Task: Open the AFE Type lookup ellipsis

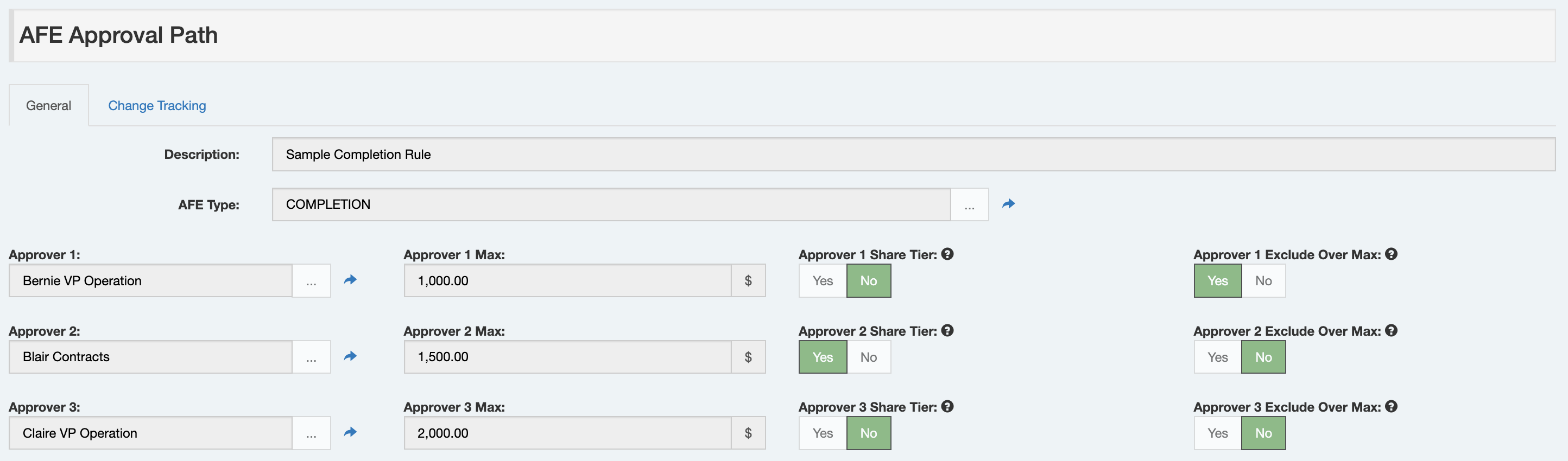Action: 969,205
